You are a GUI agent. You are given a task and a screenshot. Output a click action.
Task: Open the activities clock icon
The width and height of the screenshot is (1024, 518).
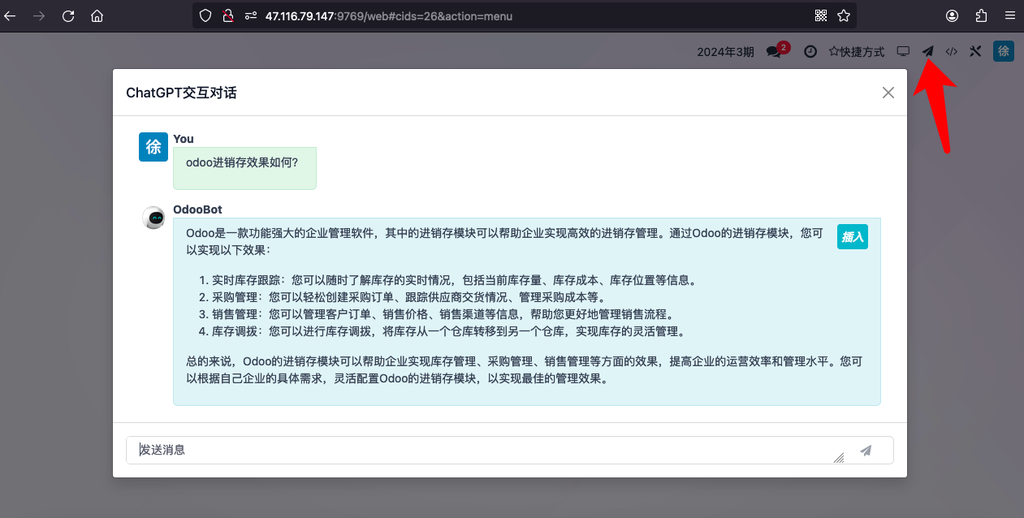(810, 52)
